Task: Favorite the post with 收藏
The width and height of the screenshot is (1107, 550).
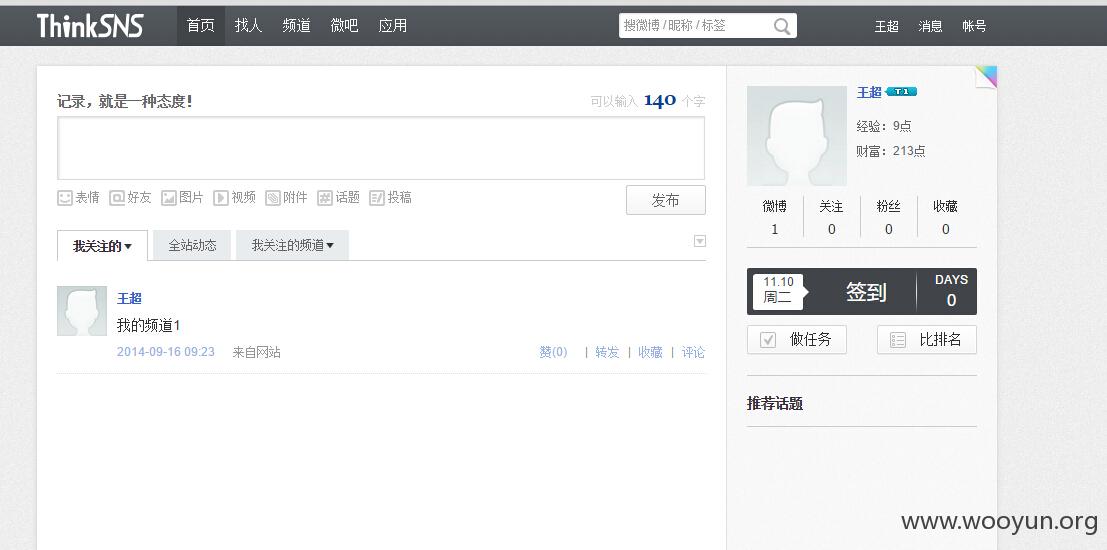Action: pos(650,352)
